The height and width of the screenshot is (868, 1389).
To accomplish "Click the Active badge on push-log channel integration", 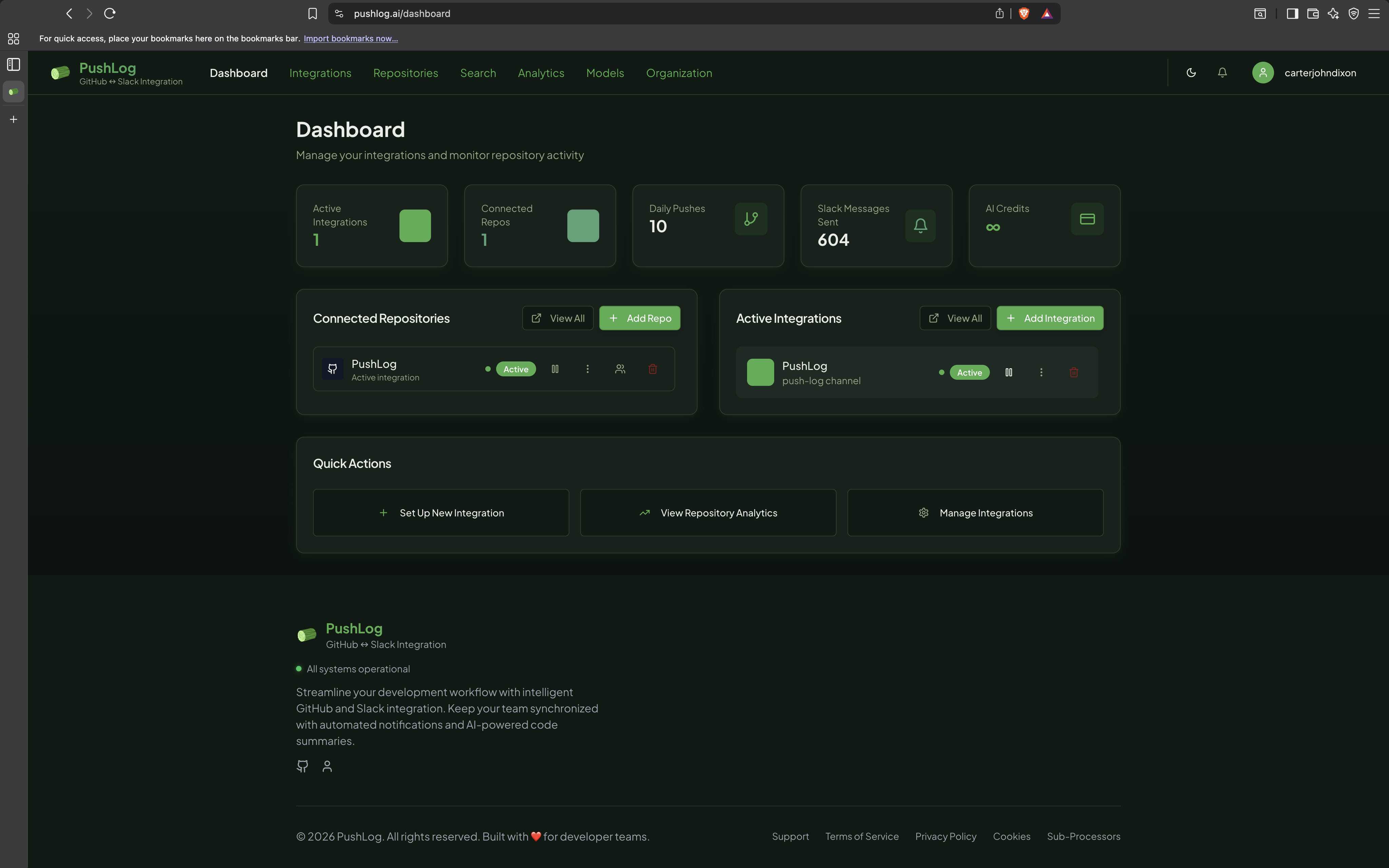I will (970, 373).
